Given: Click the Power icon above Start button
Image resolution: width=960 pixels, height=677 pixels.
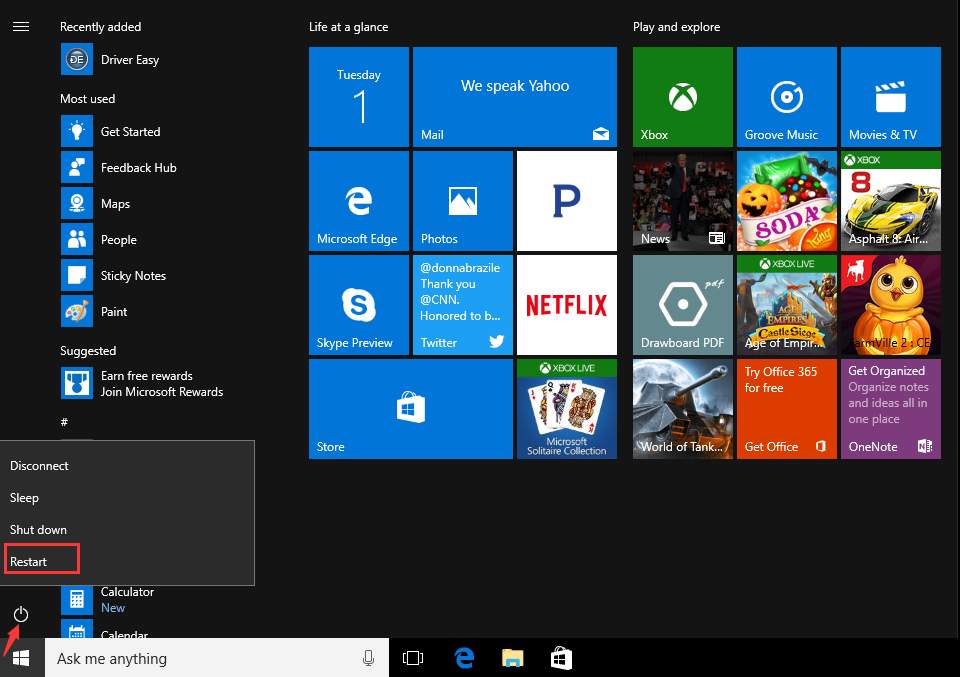Looking at the screenshot, I should [x=21, y=614].
